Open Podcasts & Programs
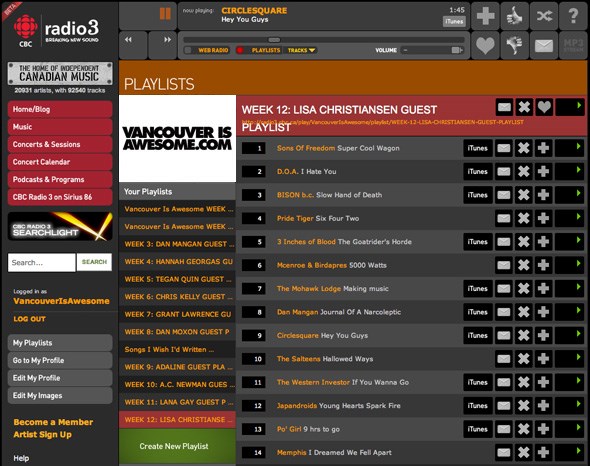 (60, 180)
